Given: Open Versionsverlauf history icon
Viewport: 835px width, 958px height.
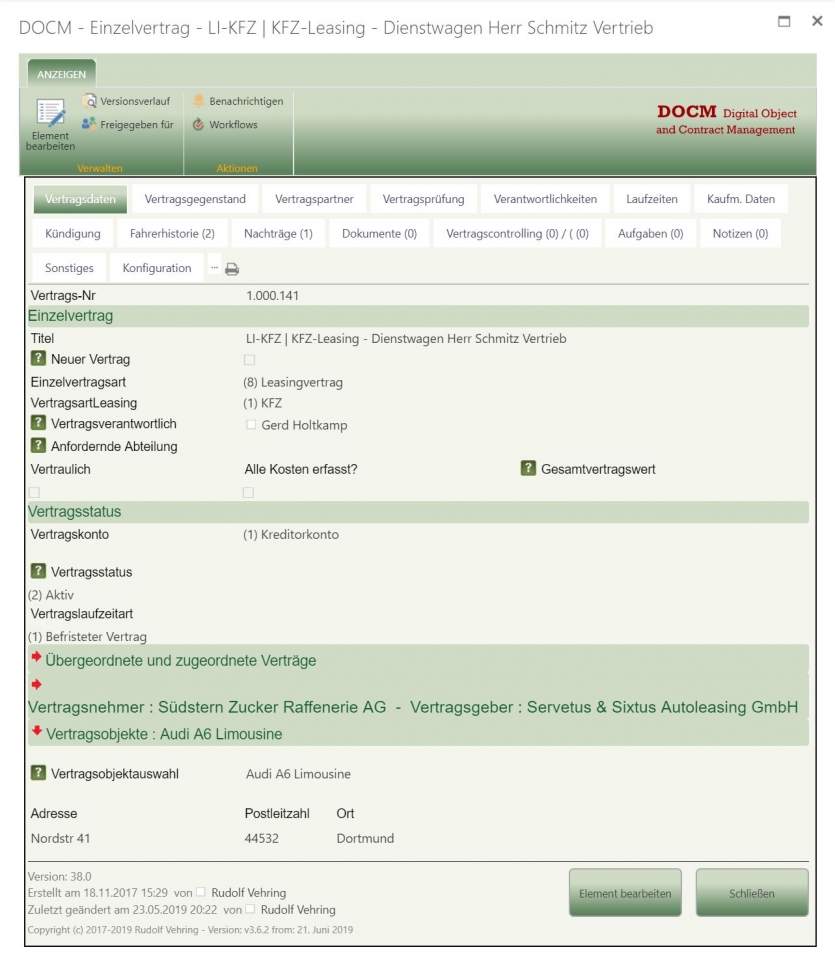Looking at the screenshot, I should 89,101.
